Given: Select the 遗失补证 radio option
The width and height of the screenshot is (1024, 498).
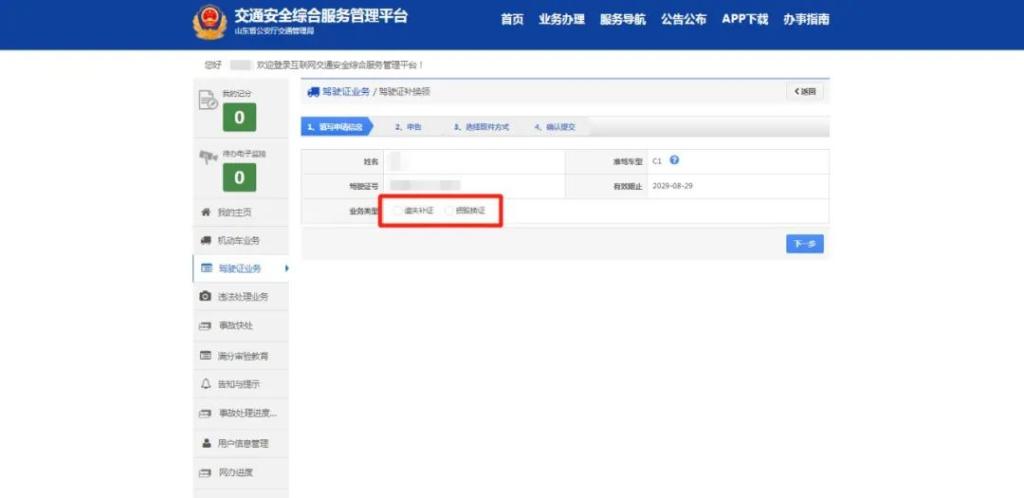Looking at the screenshot, I should (x=398, y=211).
